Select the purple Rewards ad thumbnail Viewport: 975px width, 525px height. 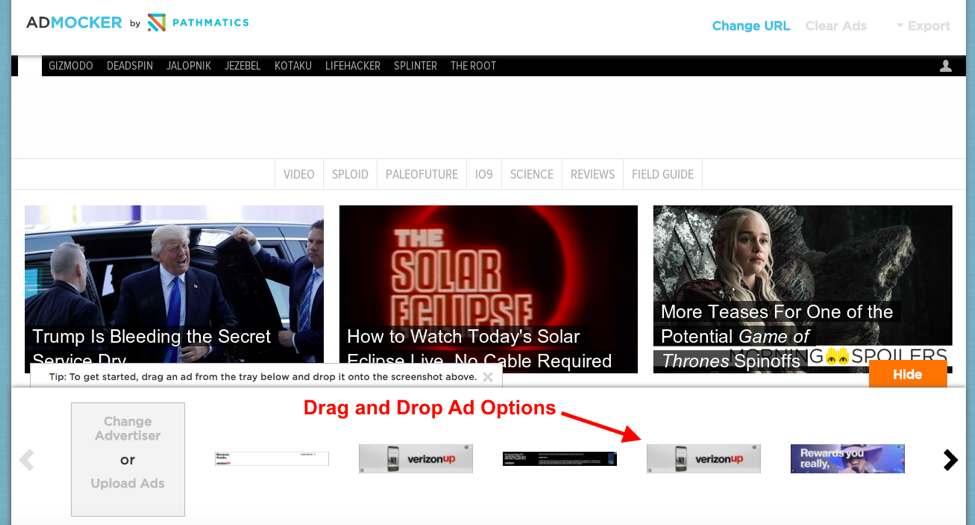(x=848, y=459)
